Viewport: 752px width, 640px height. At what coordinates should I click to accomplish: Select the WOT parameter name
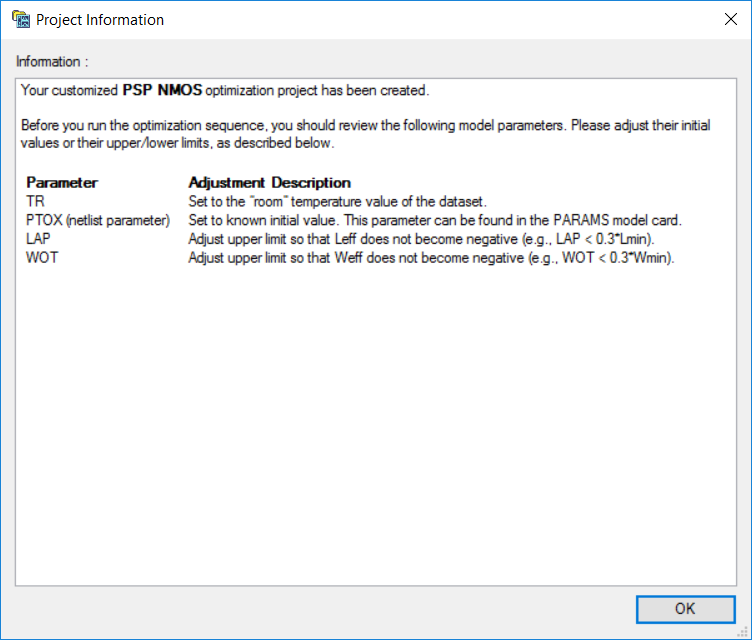tap(42, 257)
